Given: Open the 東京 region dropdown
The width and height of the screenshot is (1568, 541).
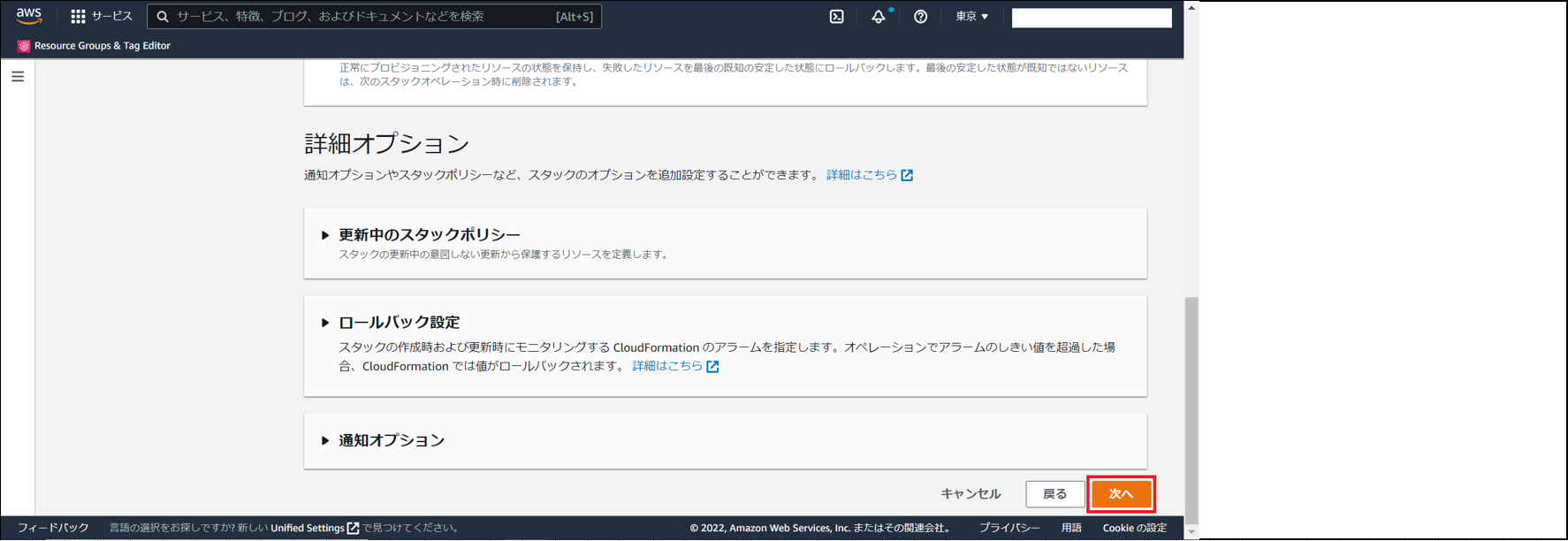Looking at the screenshot, I should click(x=971, y=17).
